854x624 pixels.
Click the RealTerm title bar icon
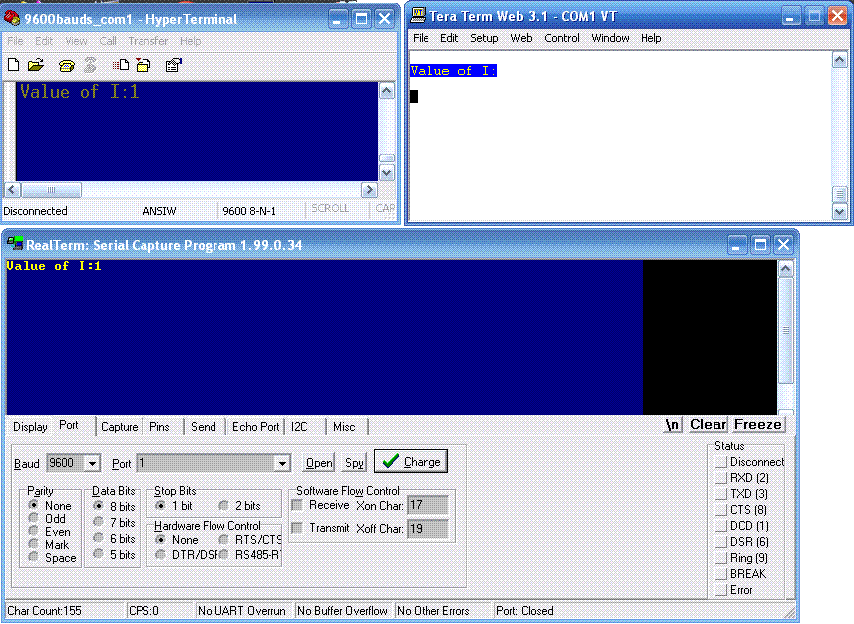point(15,244)
